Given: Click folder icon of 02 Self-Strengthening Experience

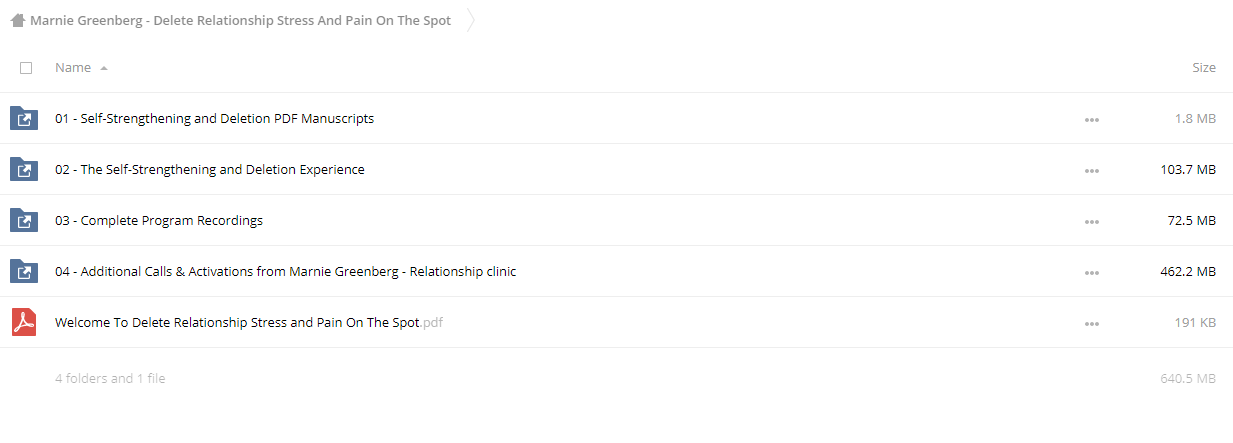Looking at the screenshot, I should coord(24,170).
